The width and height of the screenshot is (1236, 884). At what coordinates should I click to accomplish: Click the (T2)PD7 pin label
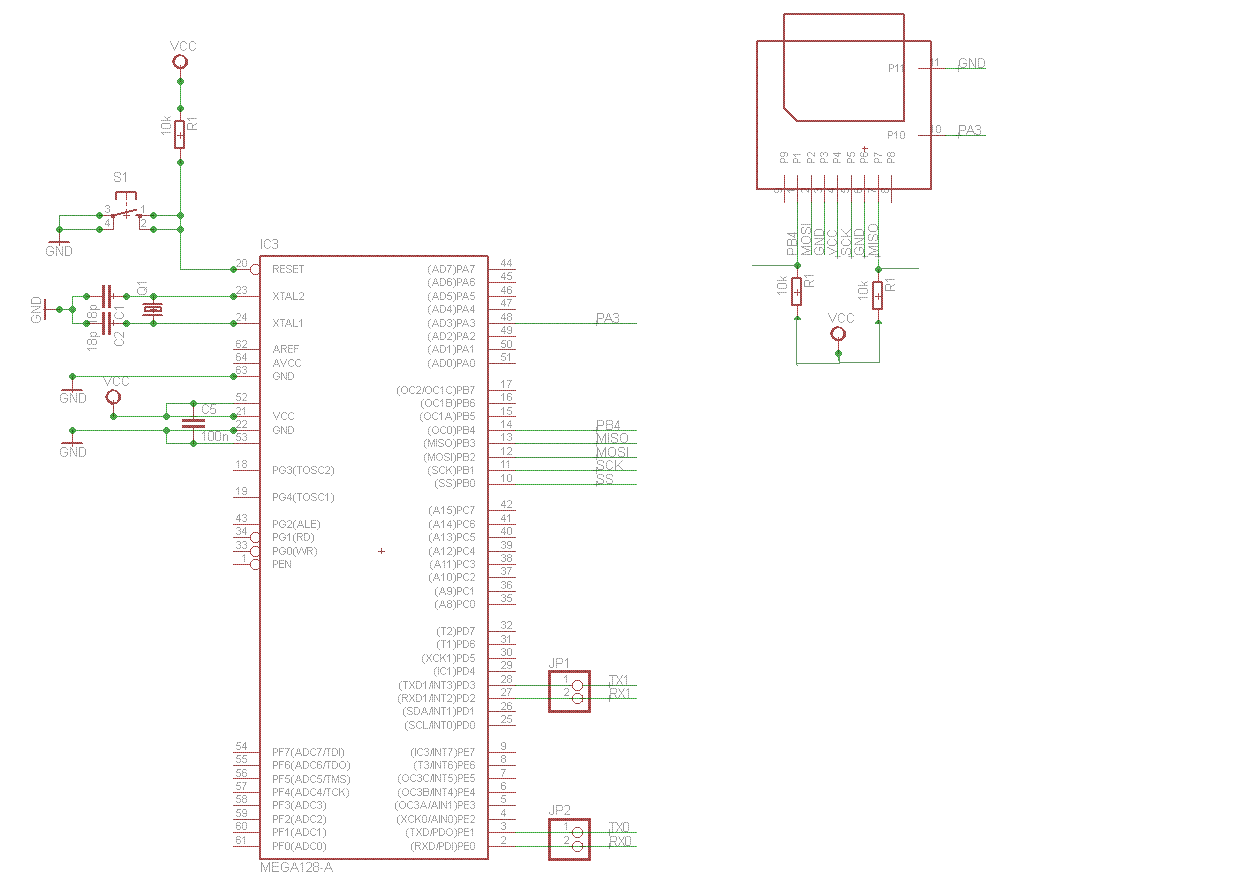456,631
